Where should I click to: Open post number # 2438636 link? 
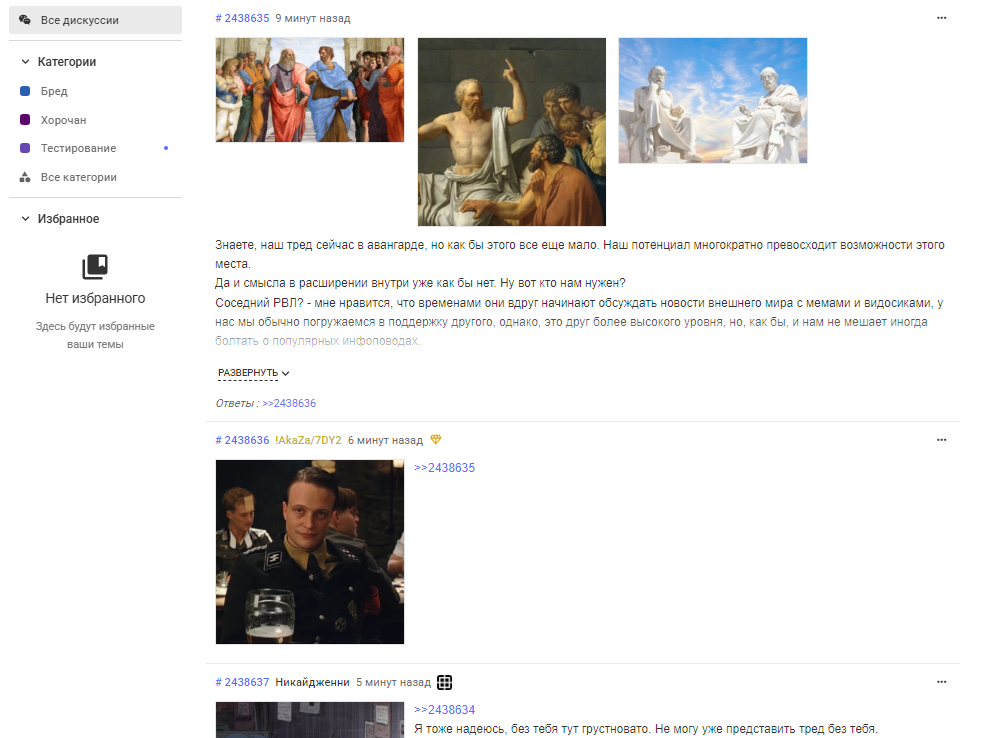pyautogui.click(x=242, y=440)
